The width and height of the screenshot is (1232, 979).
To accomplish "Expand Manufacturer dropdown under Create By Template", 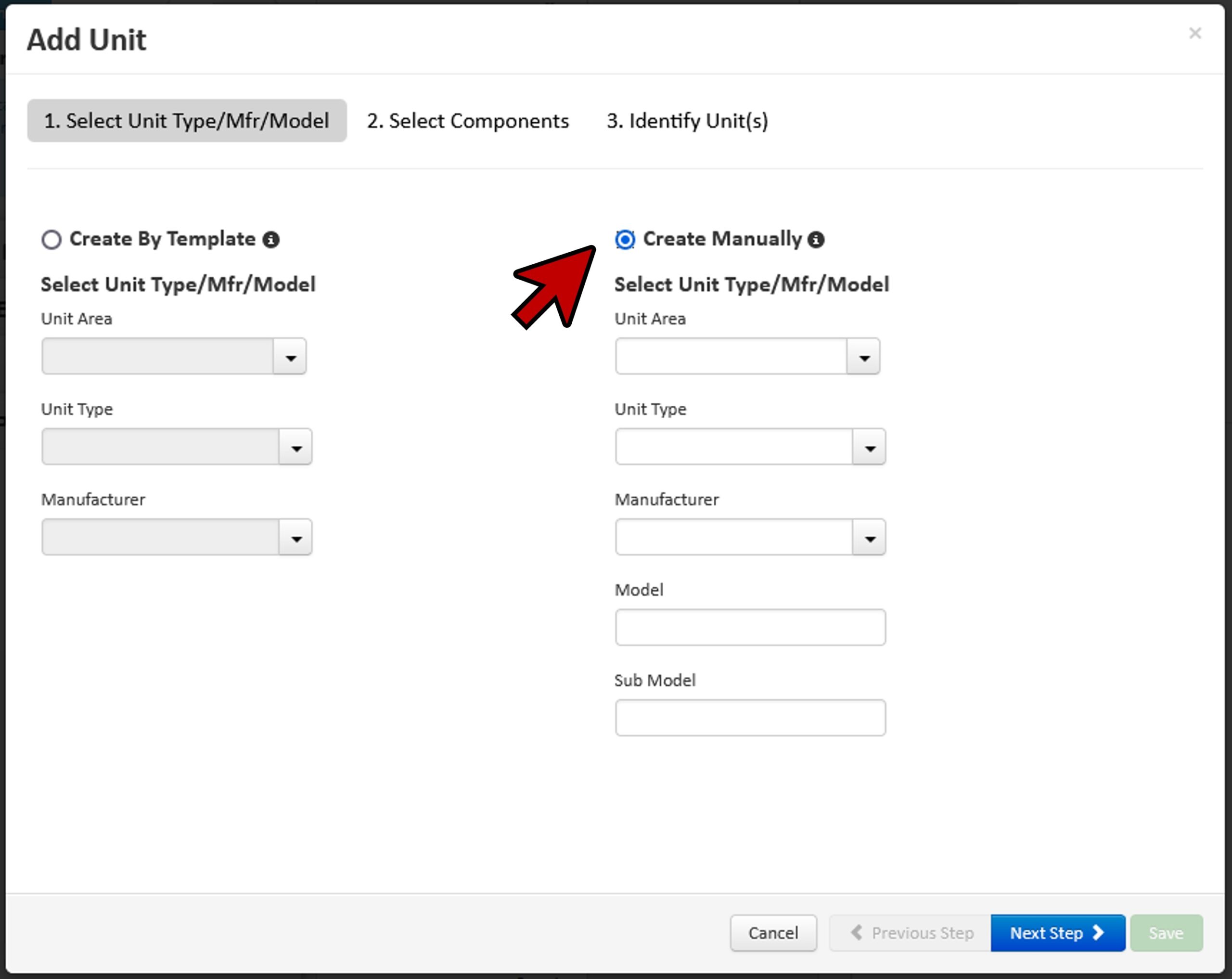I will (x=295, y=537).
